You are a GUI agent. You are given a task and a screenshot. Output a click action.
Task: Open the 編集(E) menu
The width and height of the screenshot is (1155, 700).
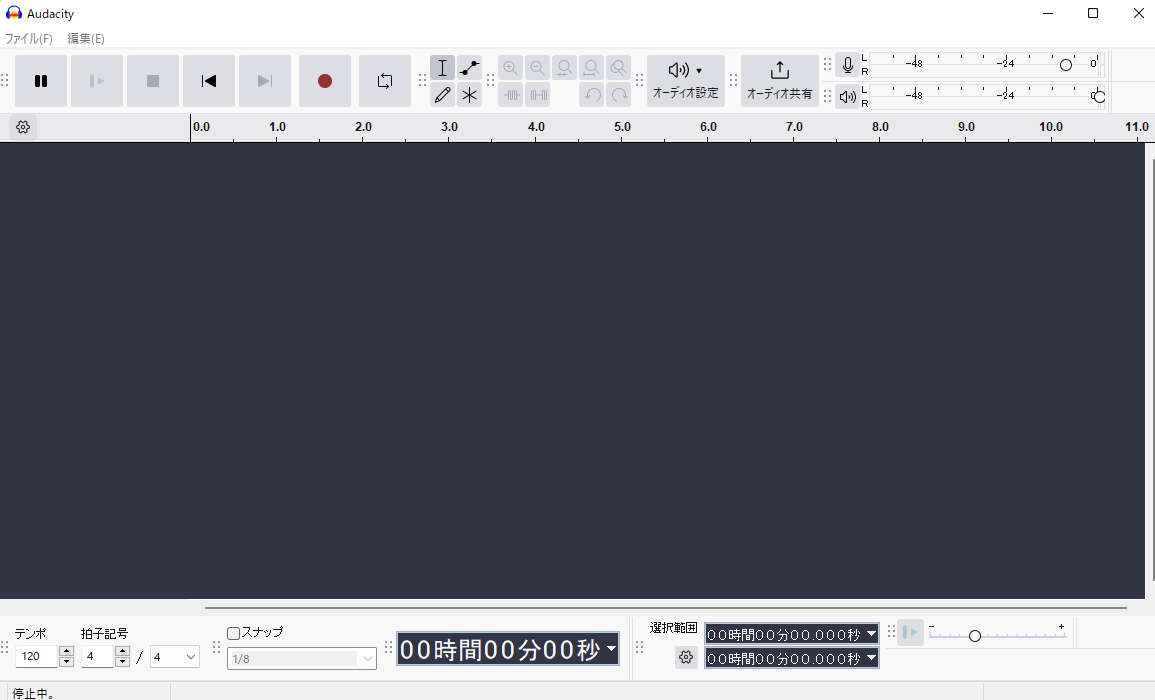pyautogui.click(x=85, y=38)
